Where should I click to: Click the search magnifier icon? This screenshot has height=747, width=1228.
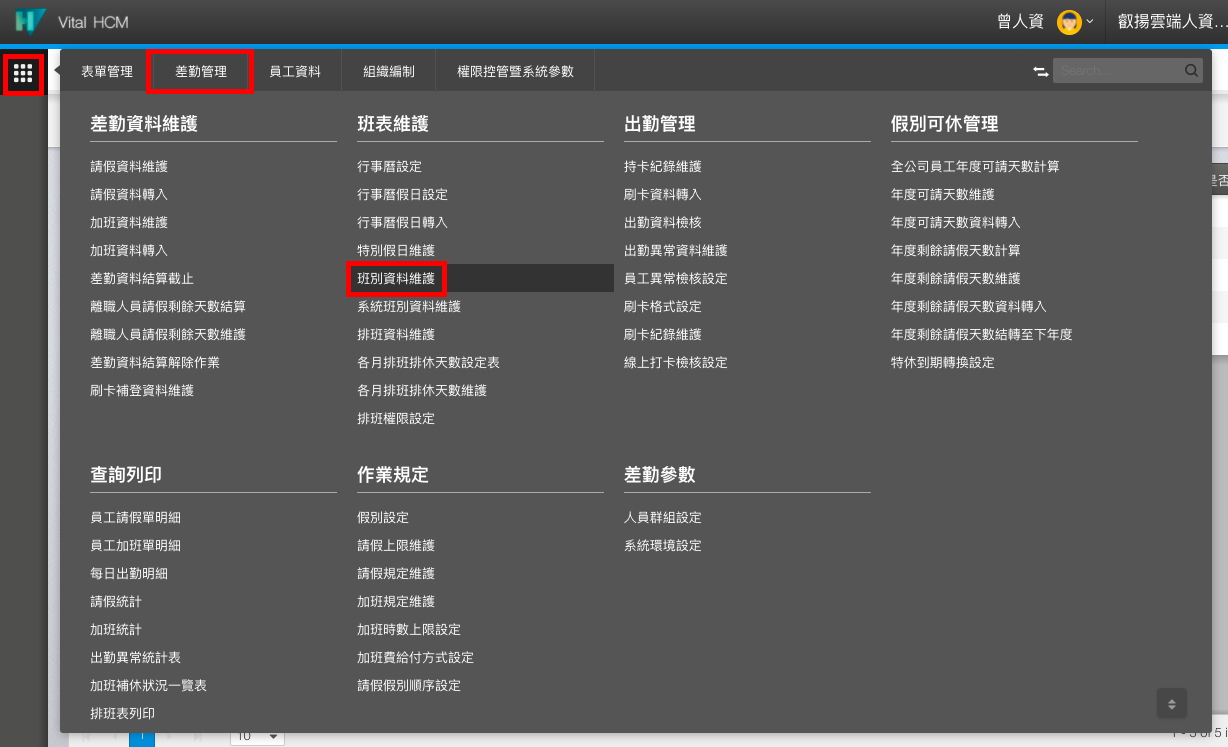point(1191,71)
